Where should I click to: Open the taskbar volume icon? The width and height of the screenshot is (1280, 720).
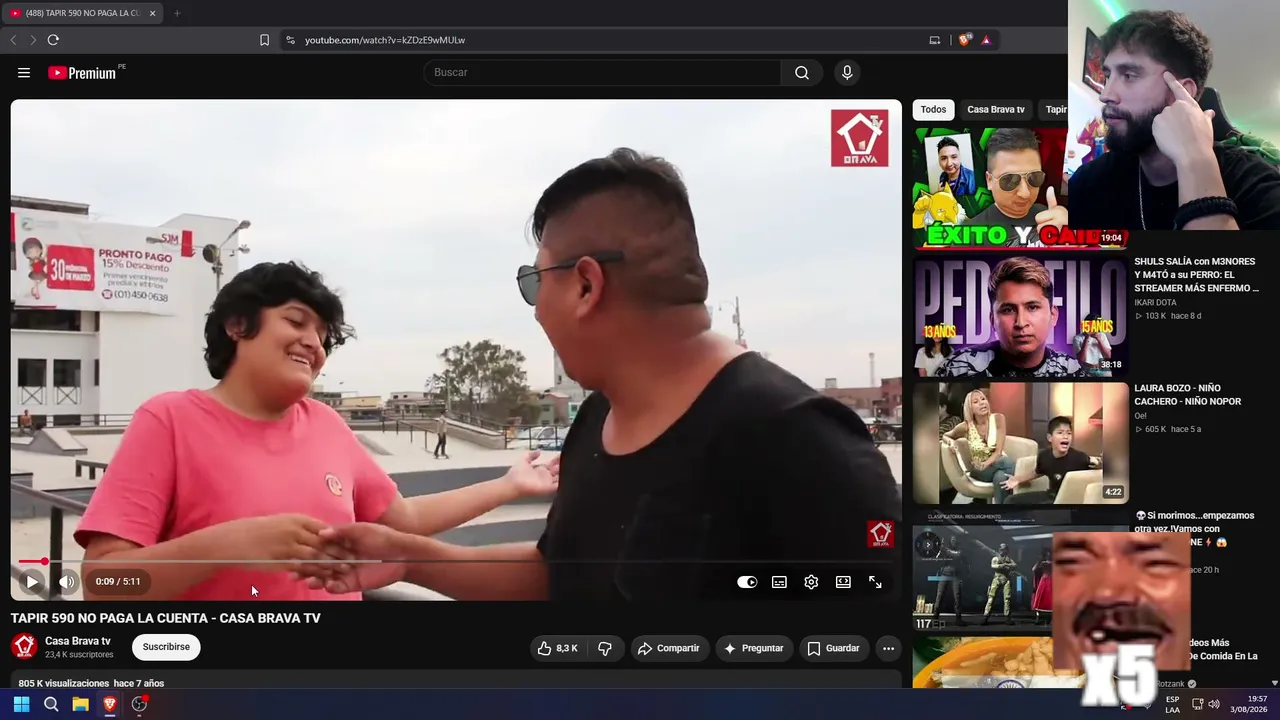point(1214,704)
